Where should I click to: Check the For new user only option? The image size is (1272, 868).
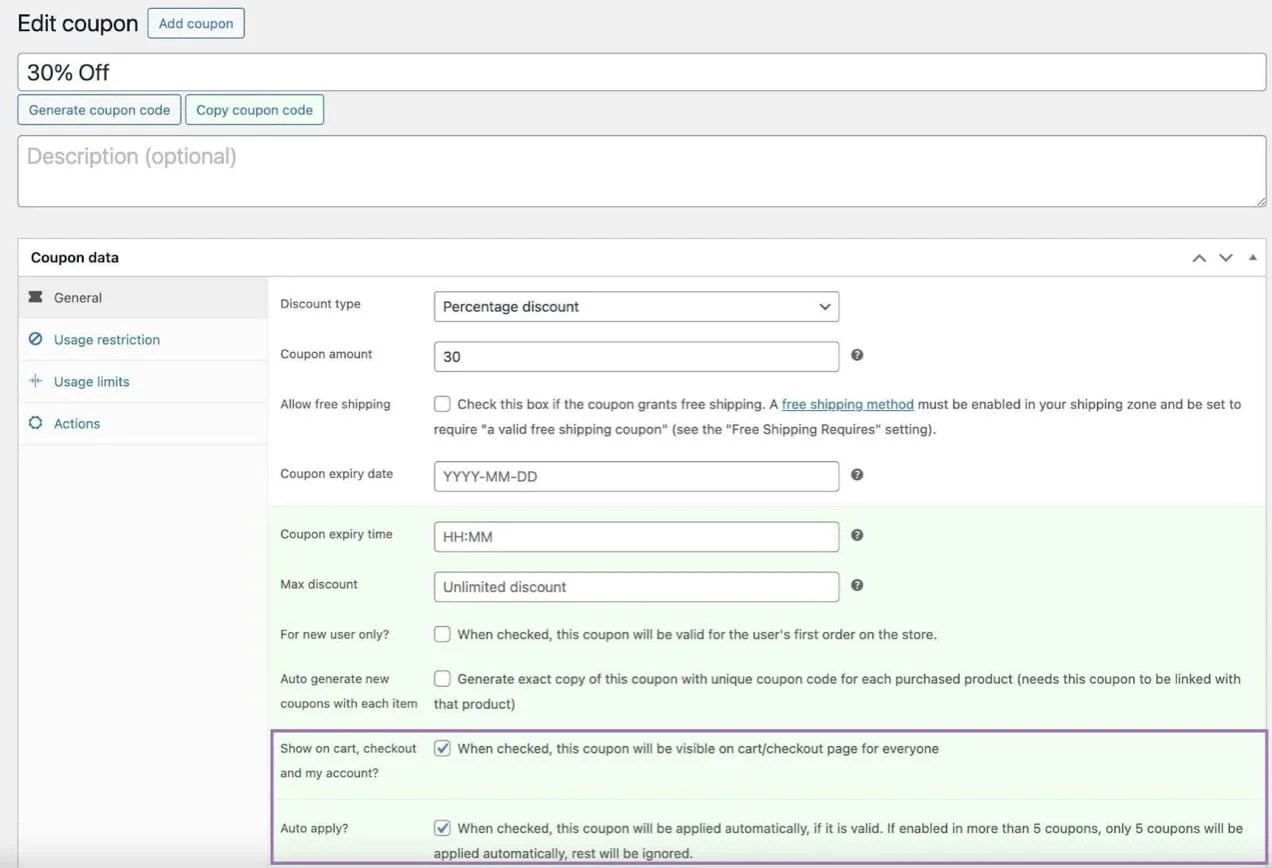(442, 633)
